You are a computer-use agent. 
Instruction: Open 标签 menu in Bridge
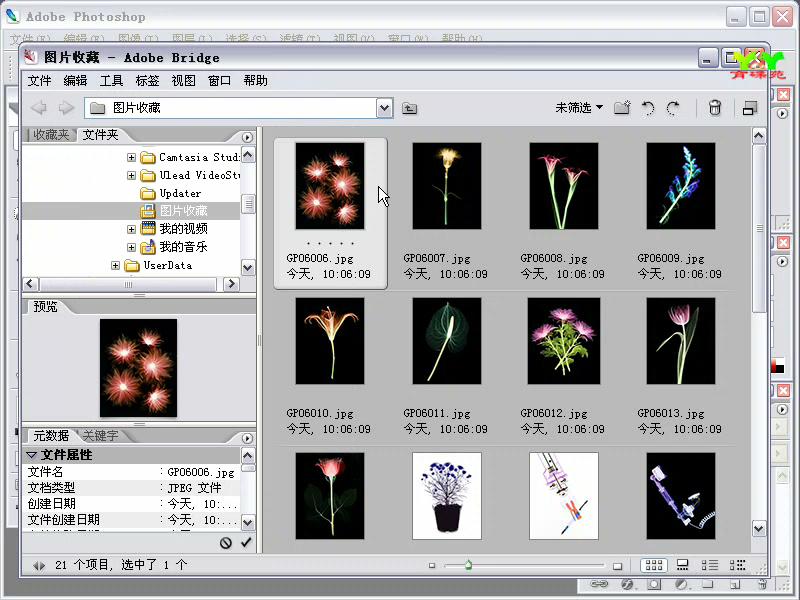pyautogui.click(x=147, y=81)
